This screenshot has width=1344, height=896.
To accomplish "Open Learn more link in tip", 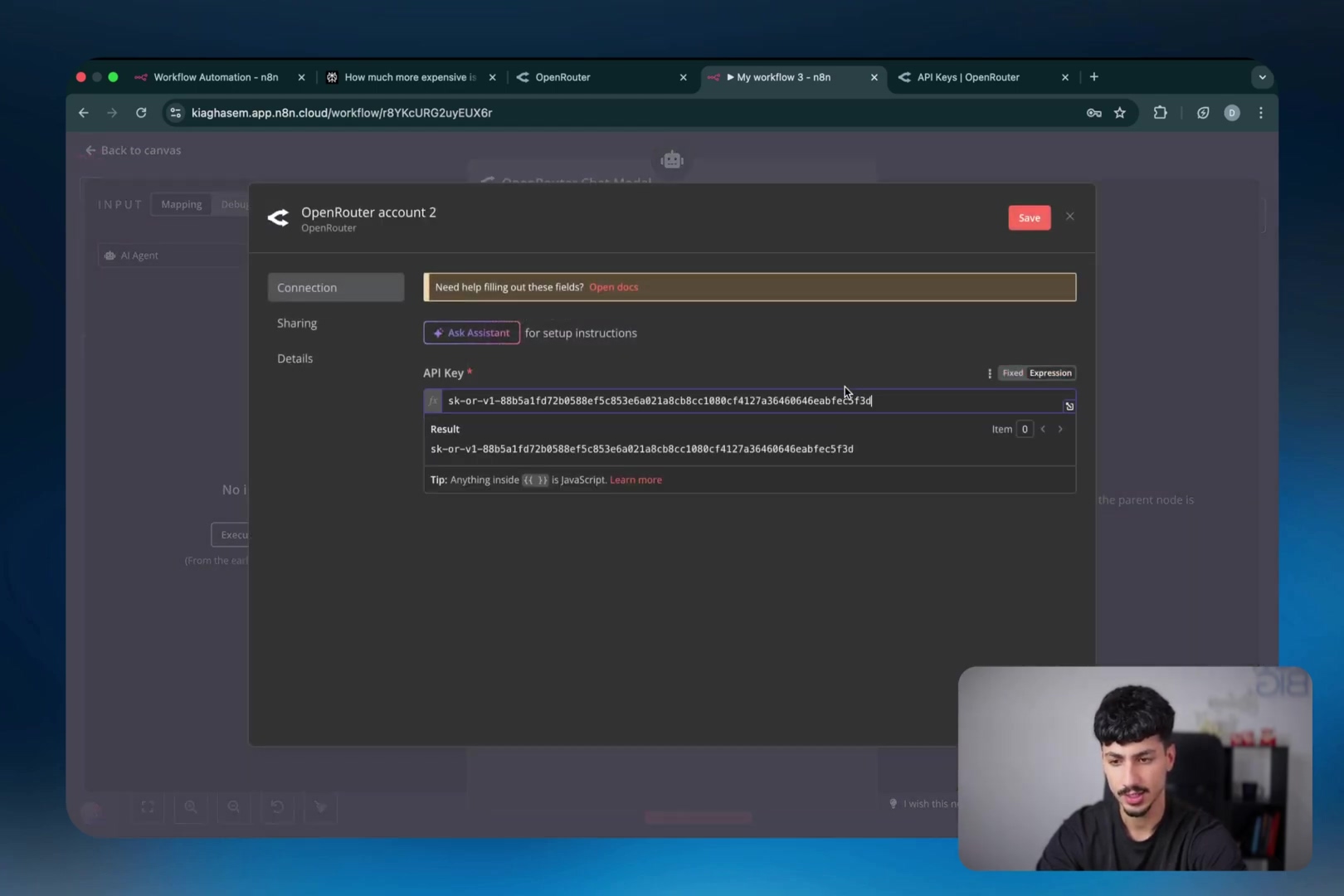I will (x=635, y=480).
